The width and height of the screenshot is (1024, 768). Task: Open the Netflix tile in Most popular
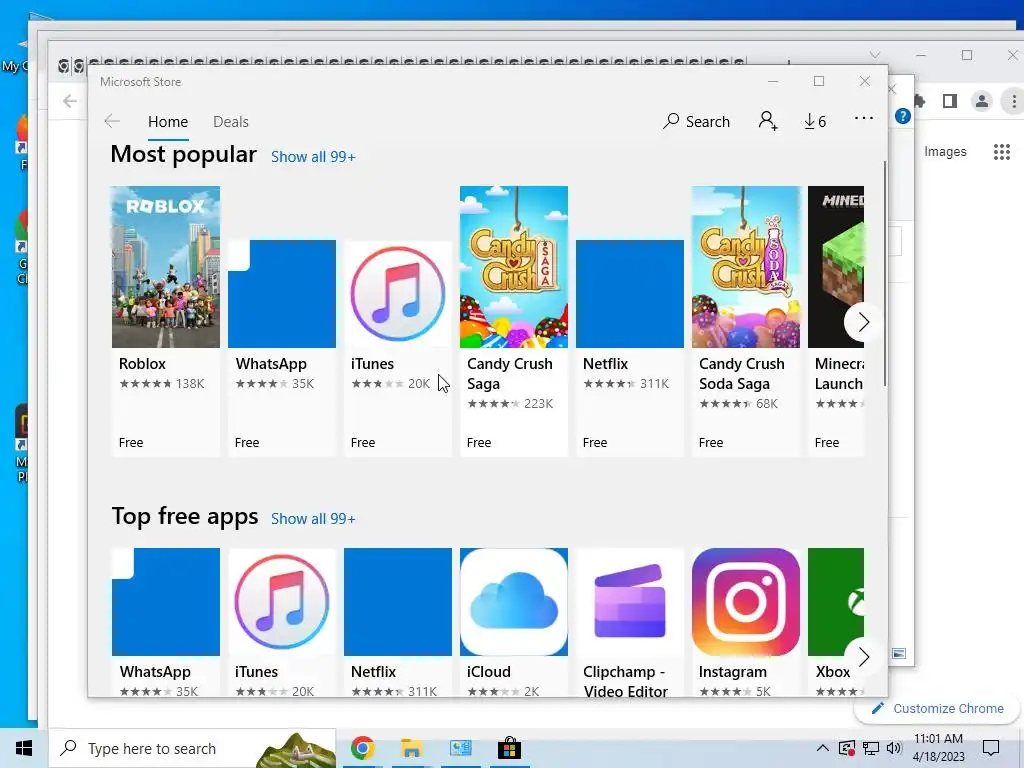(630, 294)
